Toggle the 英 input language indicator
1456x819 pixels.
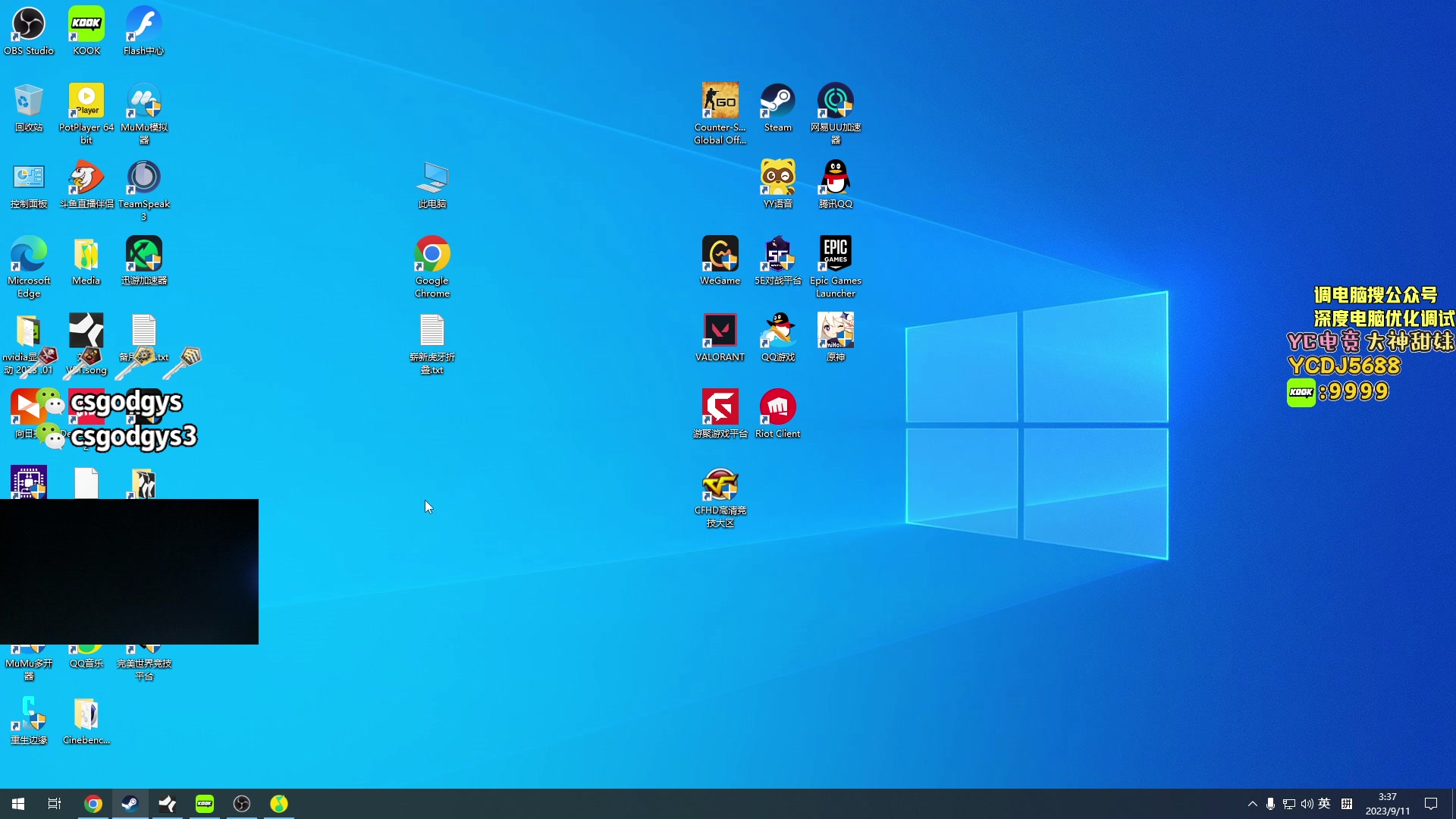pyautogui.click(x=1325, y=804)
